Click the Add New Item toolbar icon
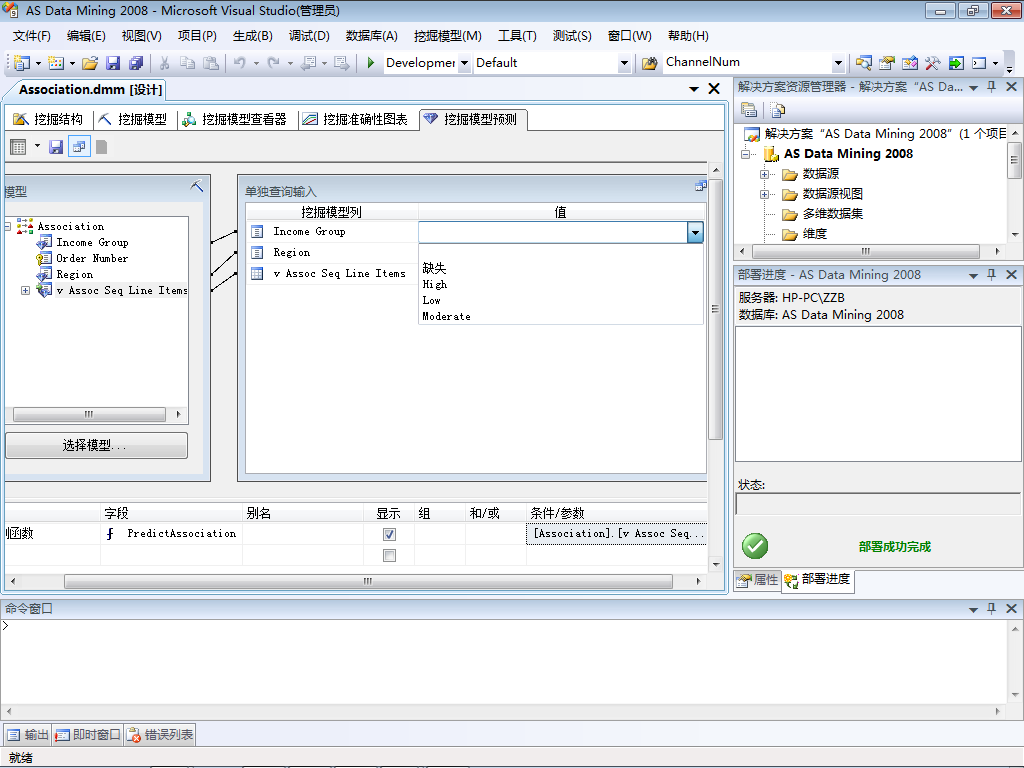 (x=56, y=63)
